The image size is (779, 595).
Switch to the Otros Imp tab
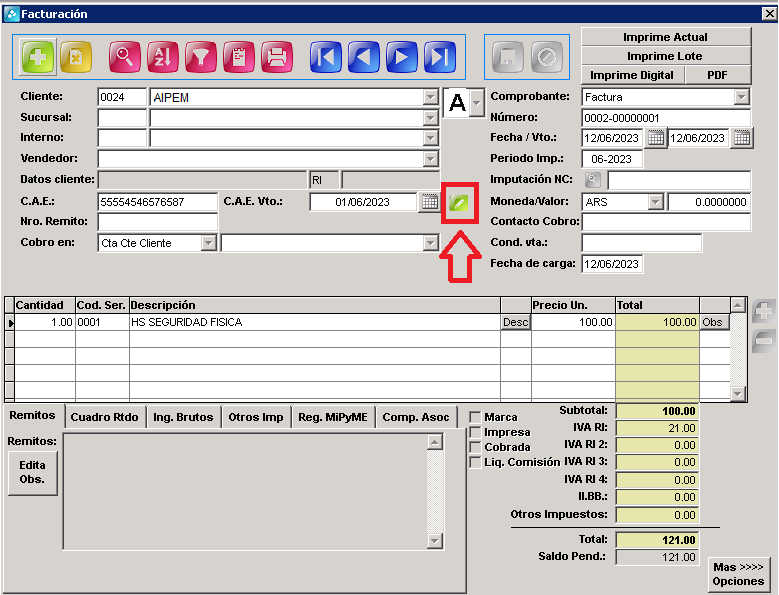click(256, 417)
